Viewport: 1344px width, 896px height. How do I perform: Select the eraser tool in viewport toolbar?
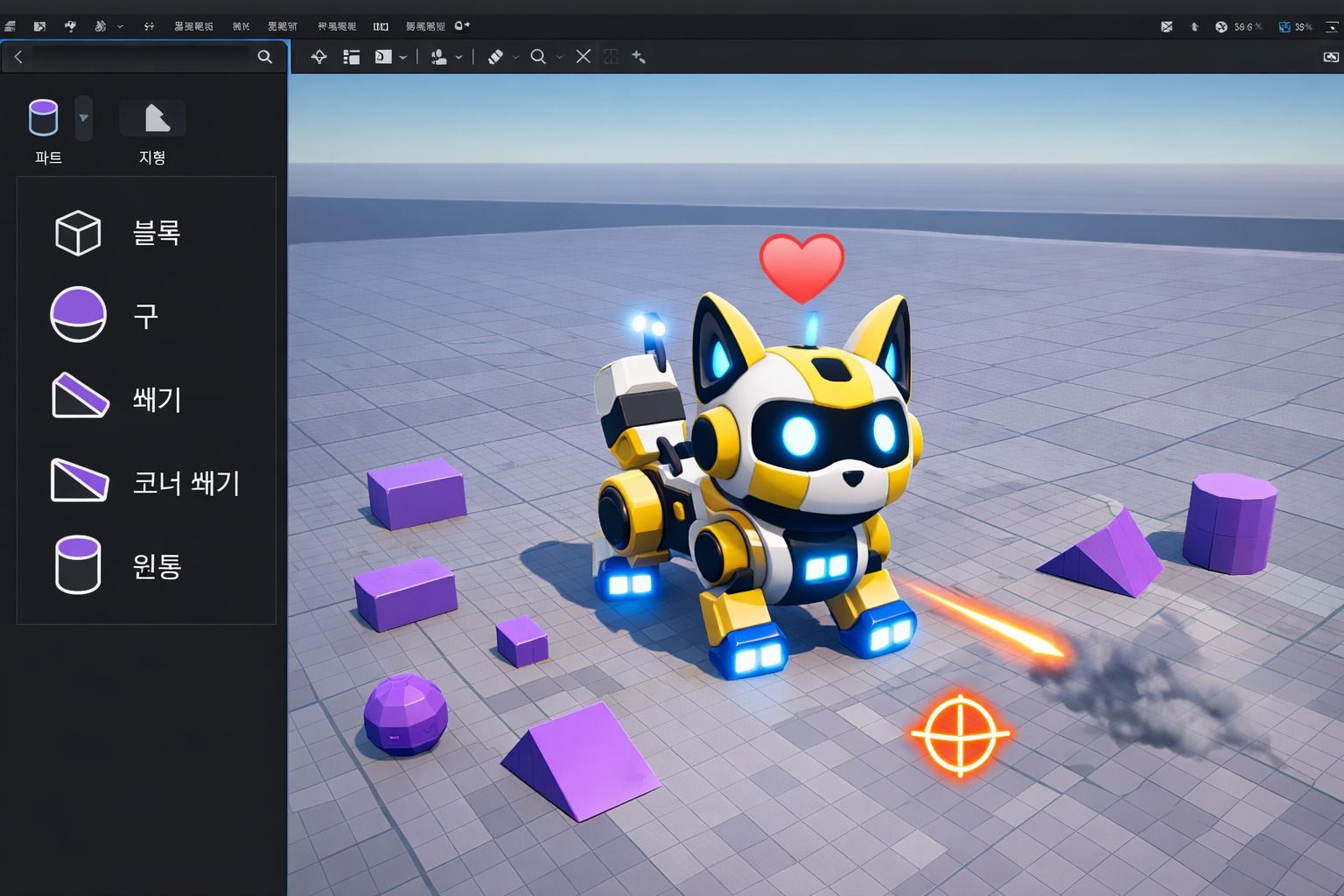coord(495,57)
